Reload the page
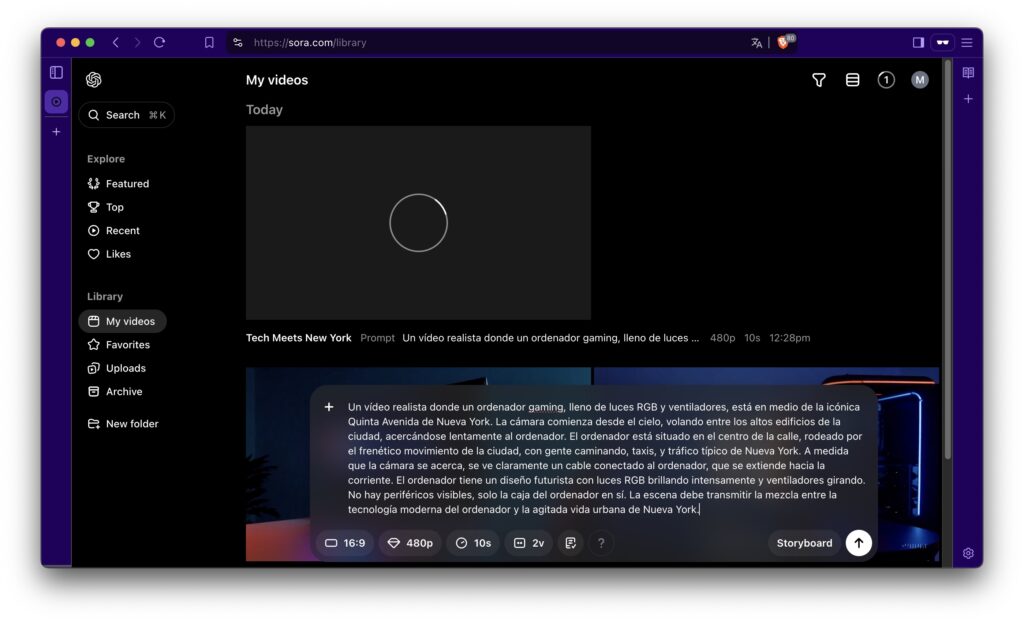The width and height of the screenshot is (1024, 622). tap(159, 42)
